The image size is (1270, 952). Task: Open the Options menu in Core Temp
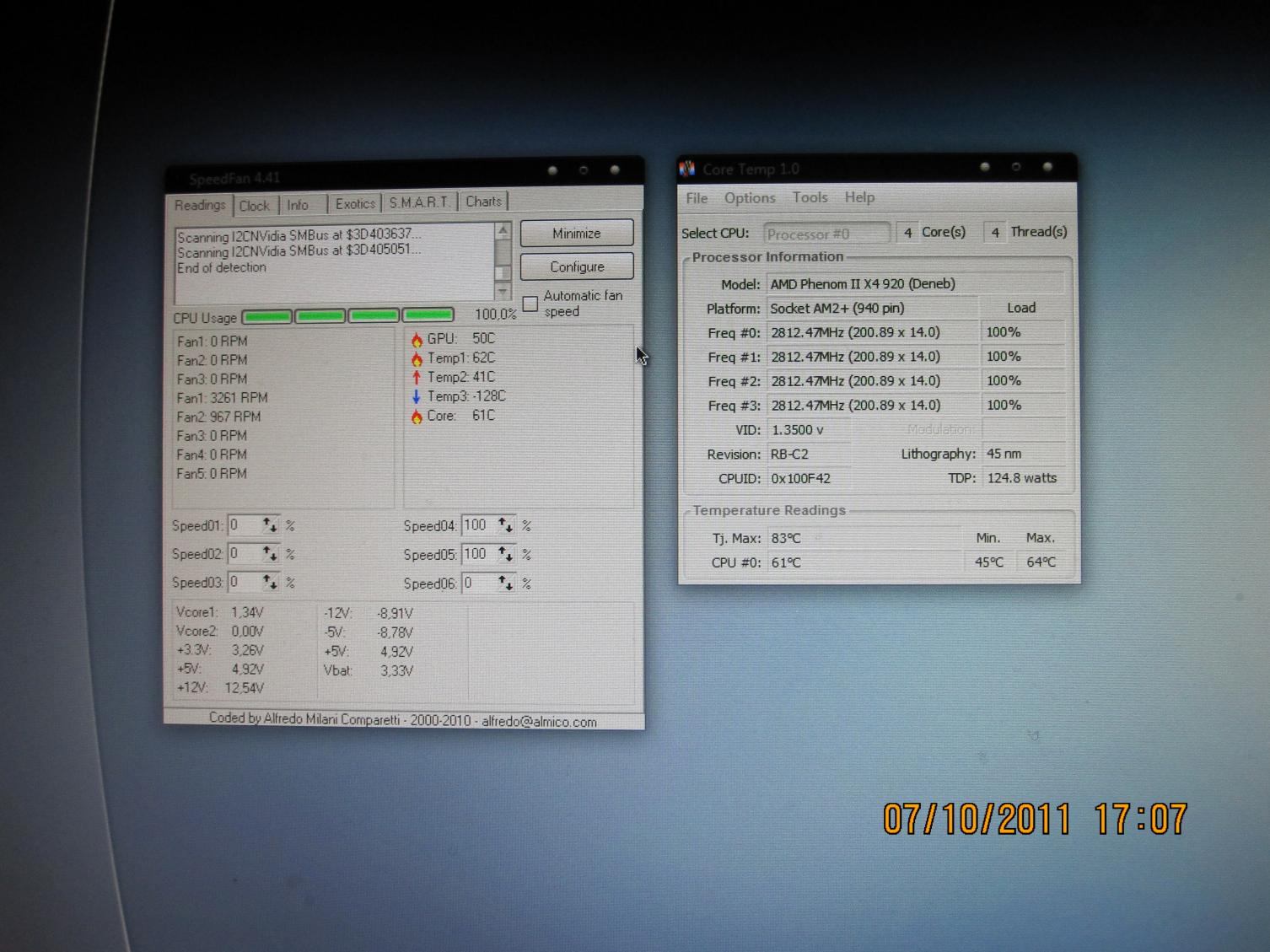tap(750, 197)
